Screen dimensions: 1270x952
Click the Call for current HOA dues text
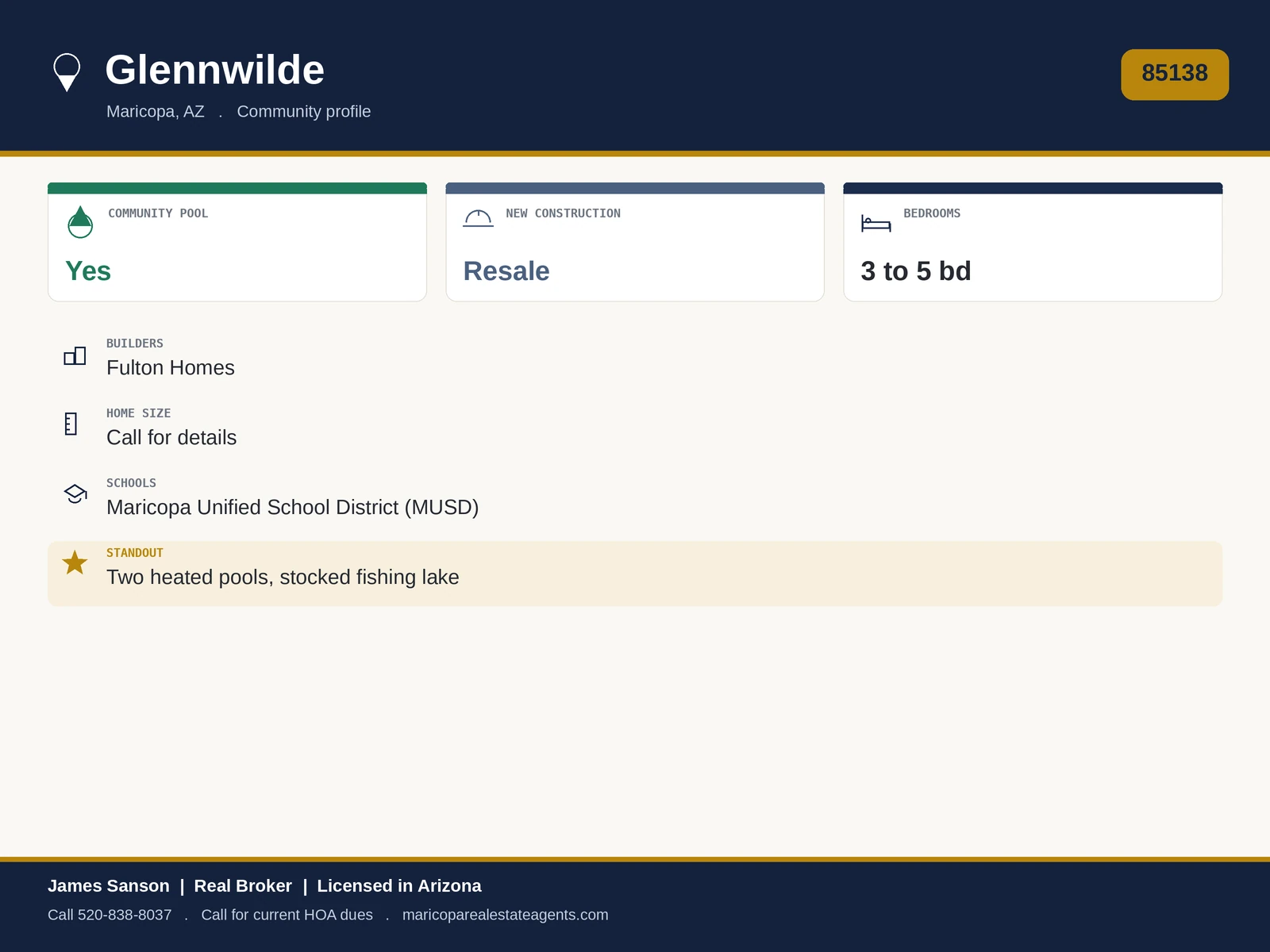(x=287, y=915)
